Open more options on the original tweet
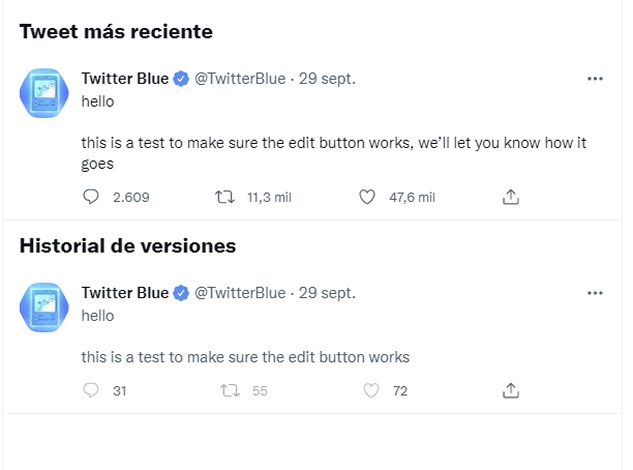633x470 pixels. tap(595, 293)
